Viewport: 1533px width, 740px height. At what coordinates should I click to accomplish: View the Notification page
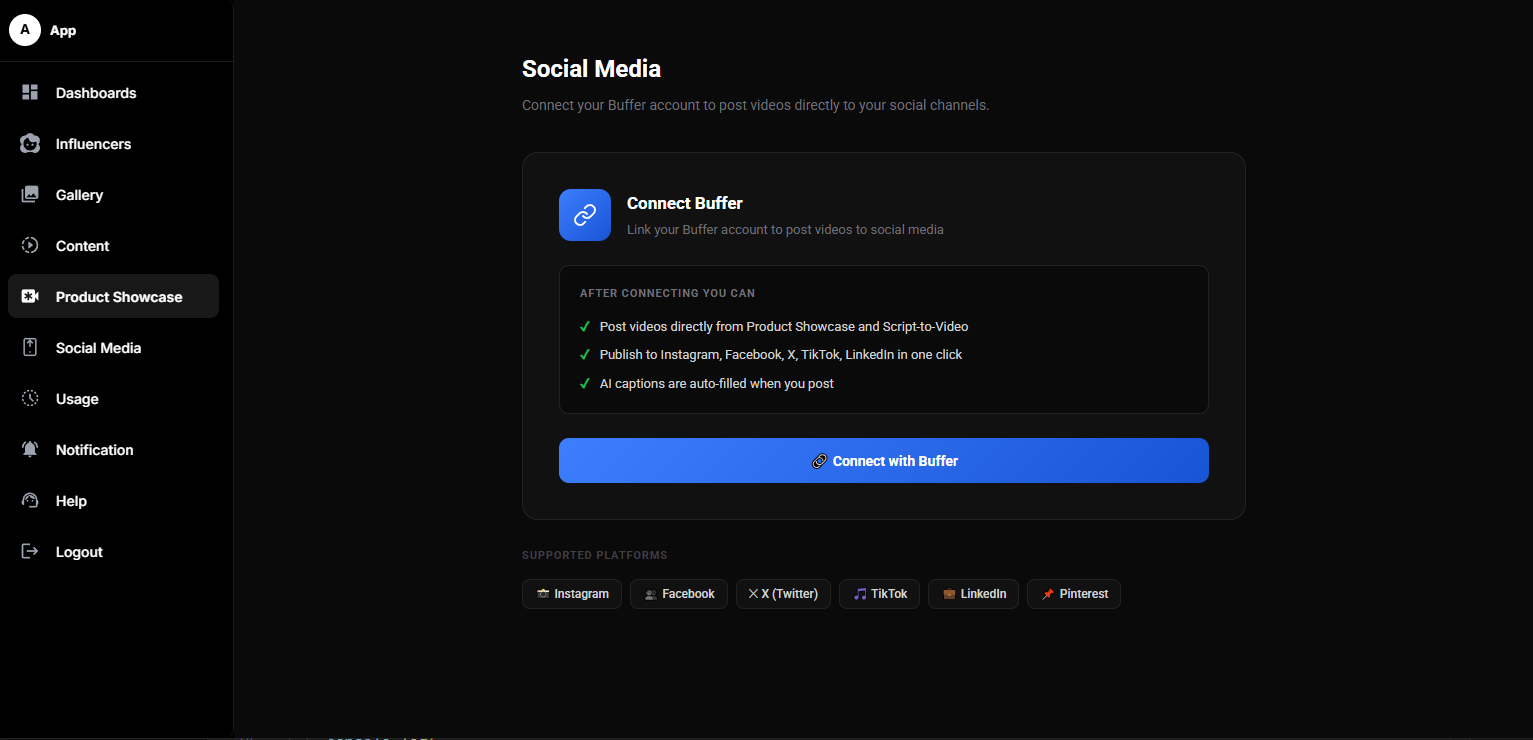(x=113, y=450)
